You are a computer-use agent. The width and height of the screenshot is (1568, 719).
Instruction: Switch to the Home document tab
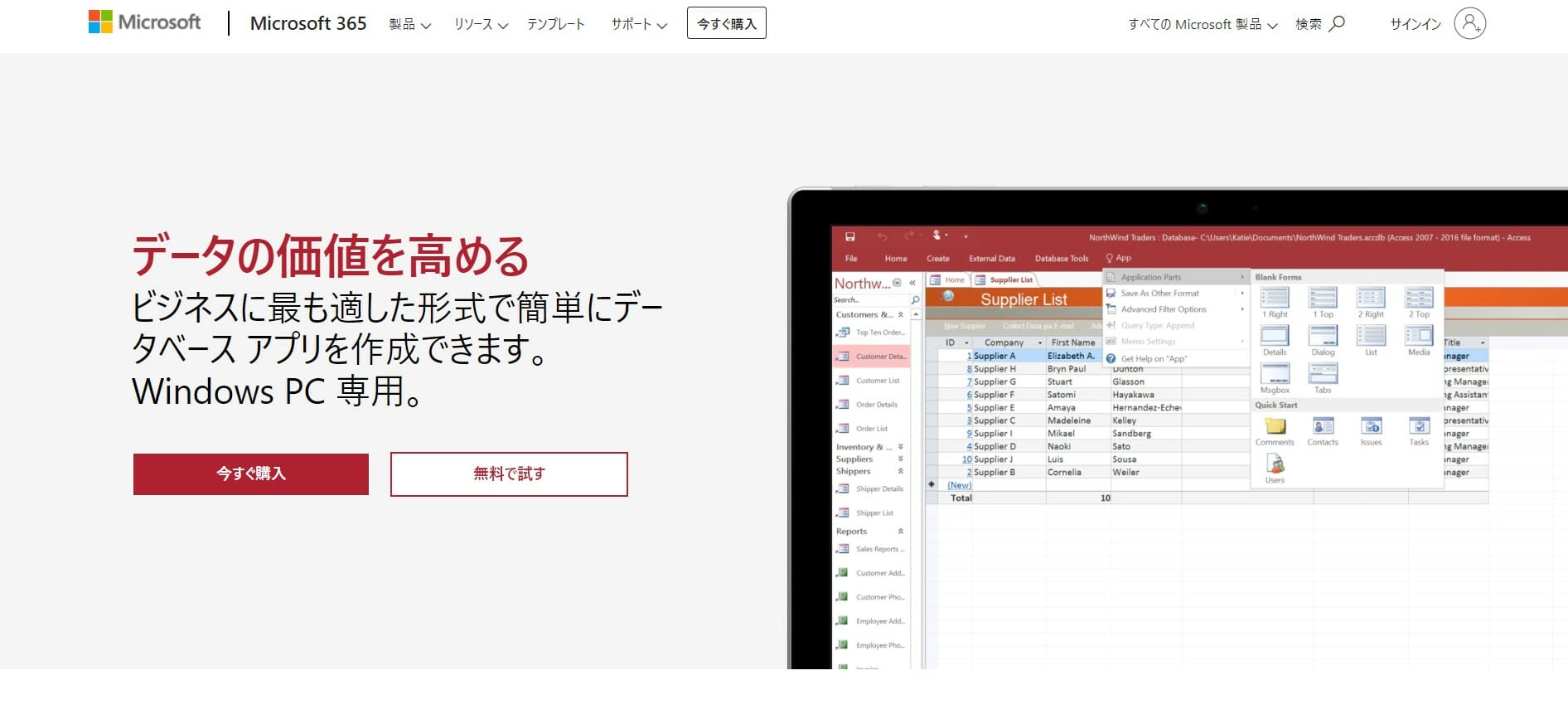tap(948, 280)
